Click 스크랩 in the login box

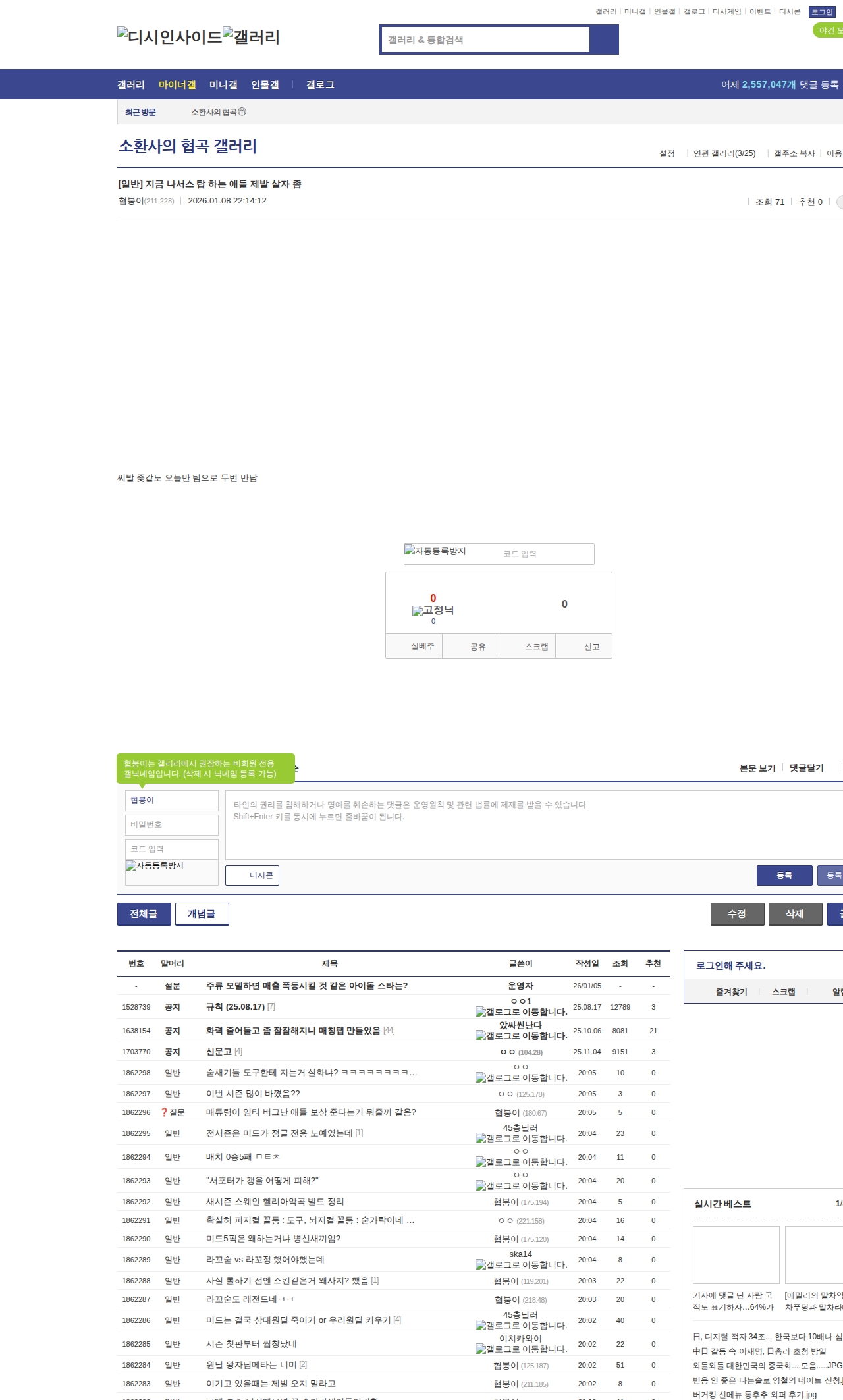[784, 992]
